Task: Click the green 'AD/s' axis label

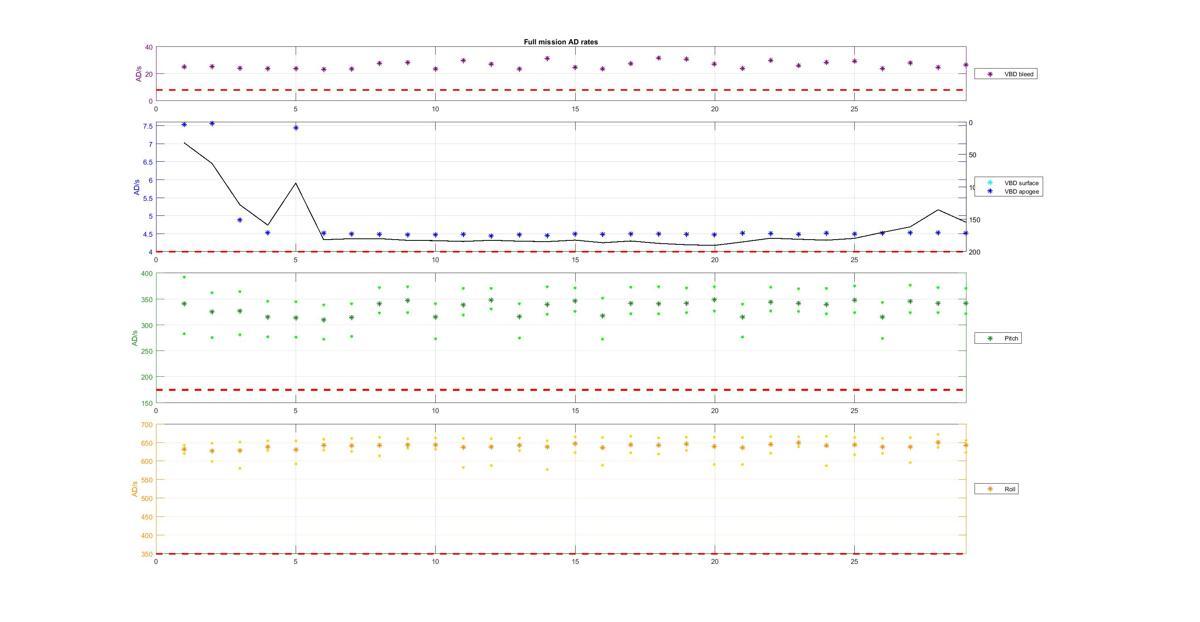Action: click(134, 338)
